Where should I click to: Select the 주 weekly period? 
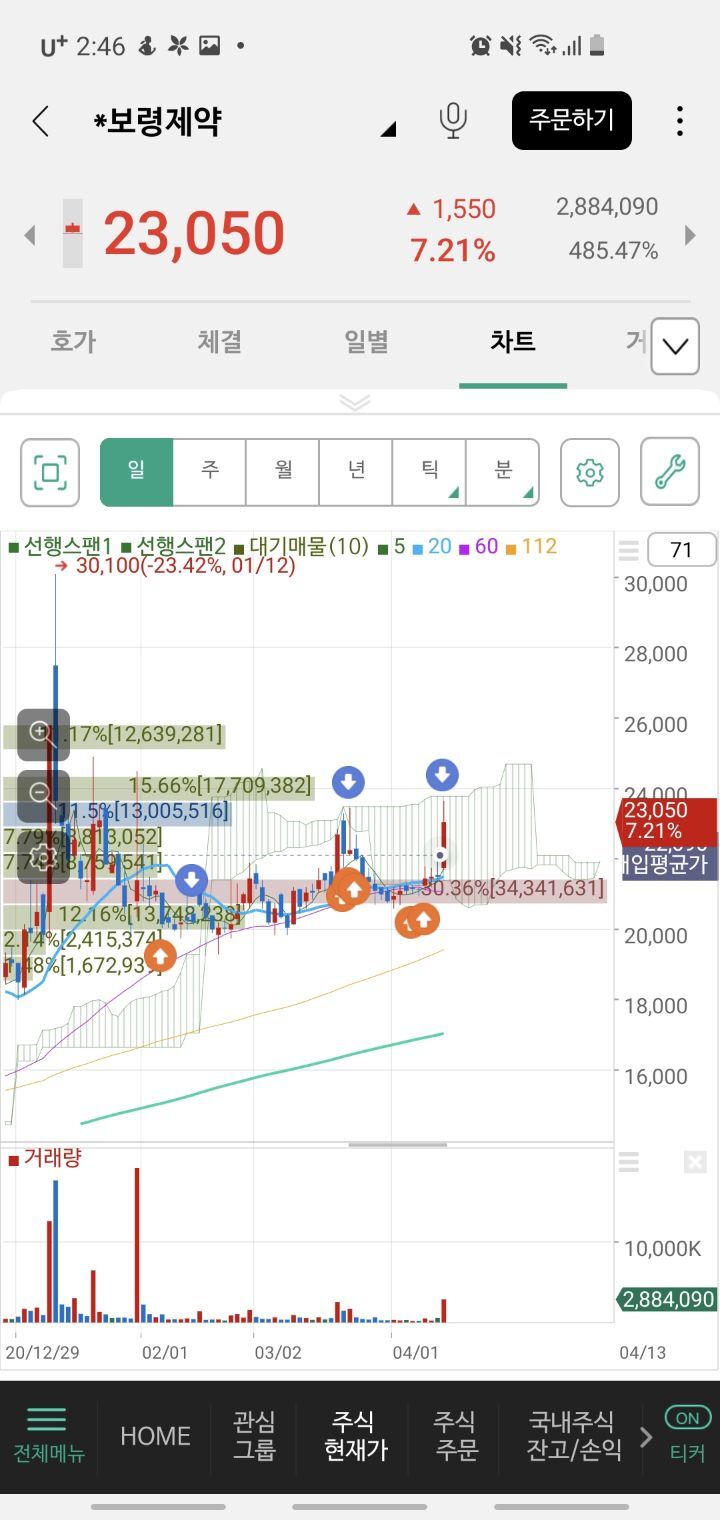(210, 471)
